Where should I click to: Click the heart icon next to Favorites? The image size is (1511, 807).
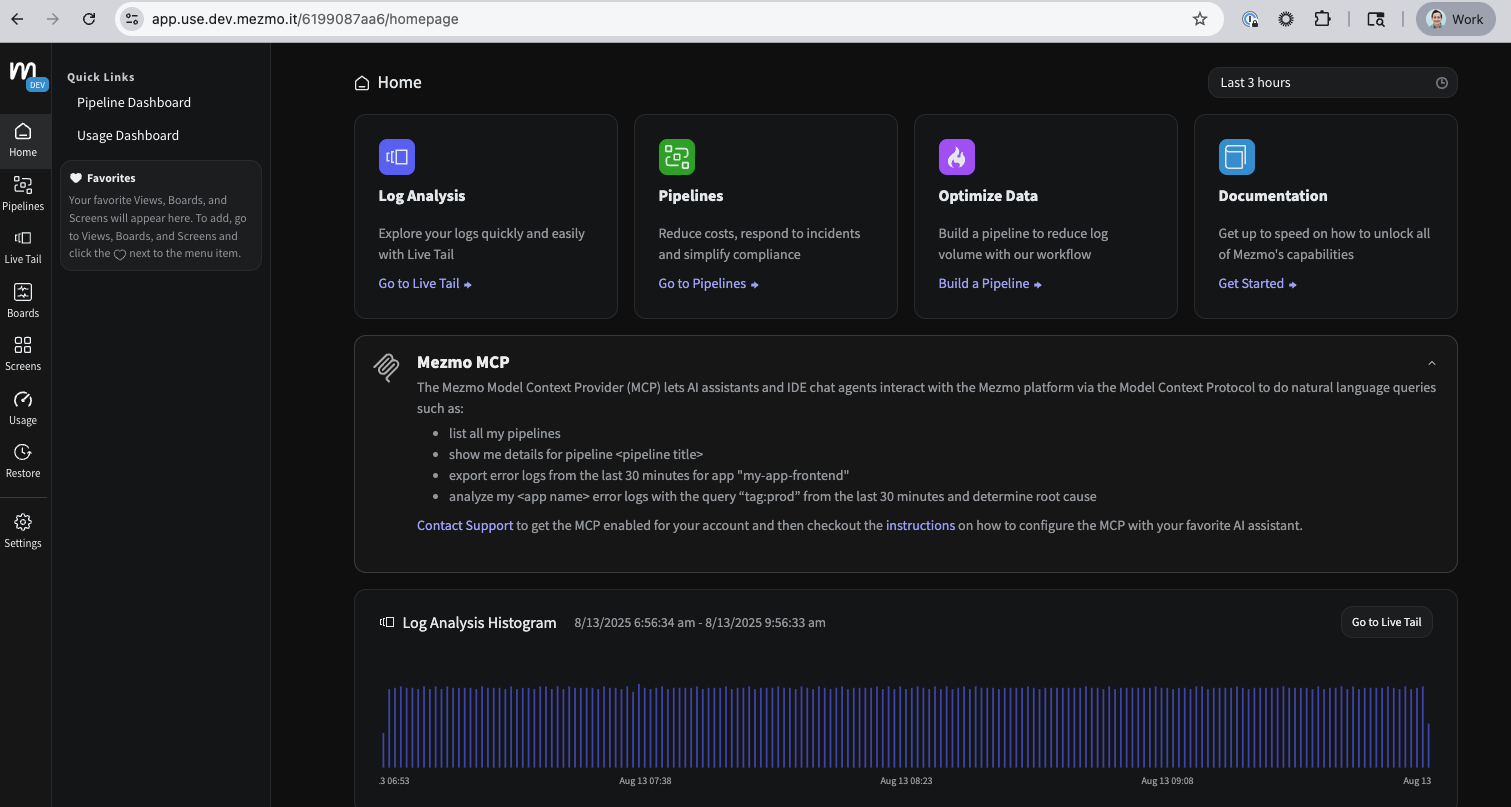click(x=76, y=178)
